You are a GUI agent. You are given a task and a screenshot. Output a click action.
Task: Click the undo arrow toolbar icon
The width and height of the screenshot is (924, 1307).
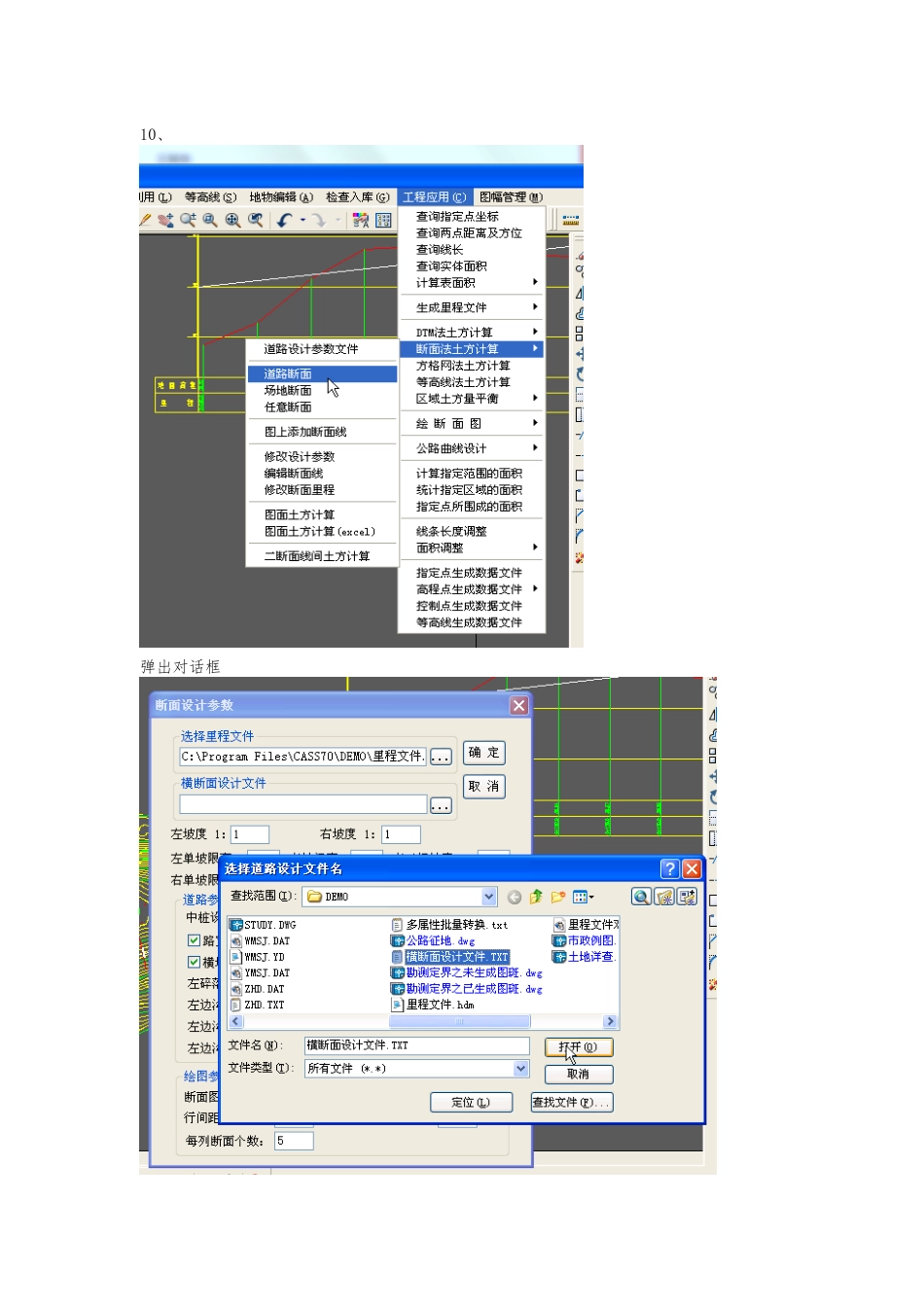click(x=285, y=221)
